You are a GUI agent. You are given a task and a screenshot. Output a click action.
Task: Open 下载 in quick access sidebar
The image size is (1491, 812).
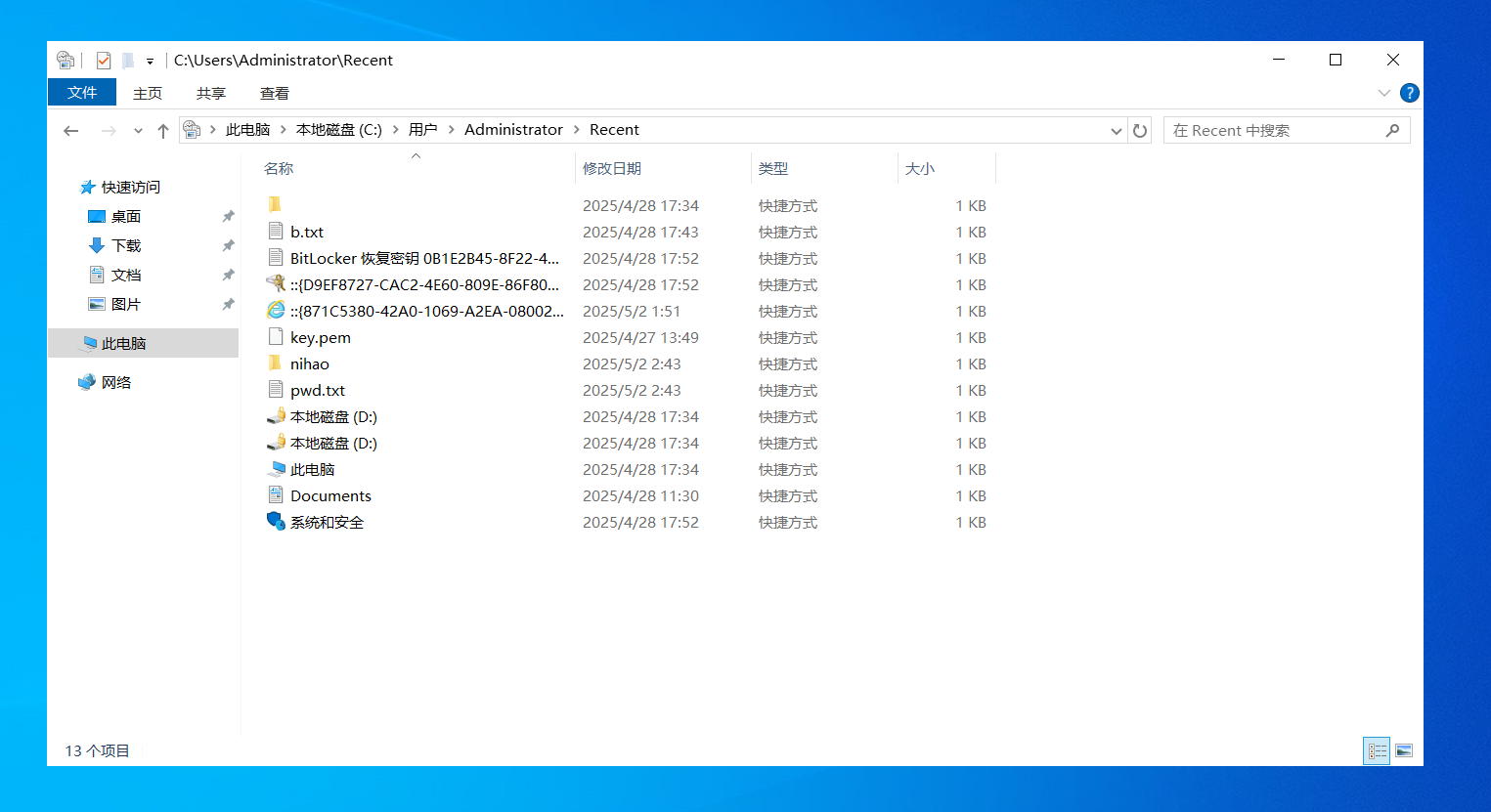(x=126, y=246)
